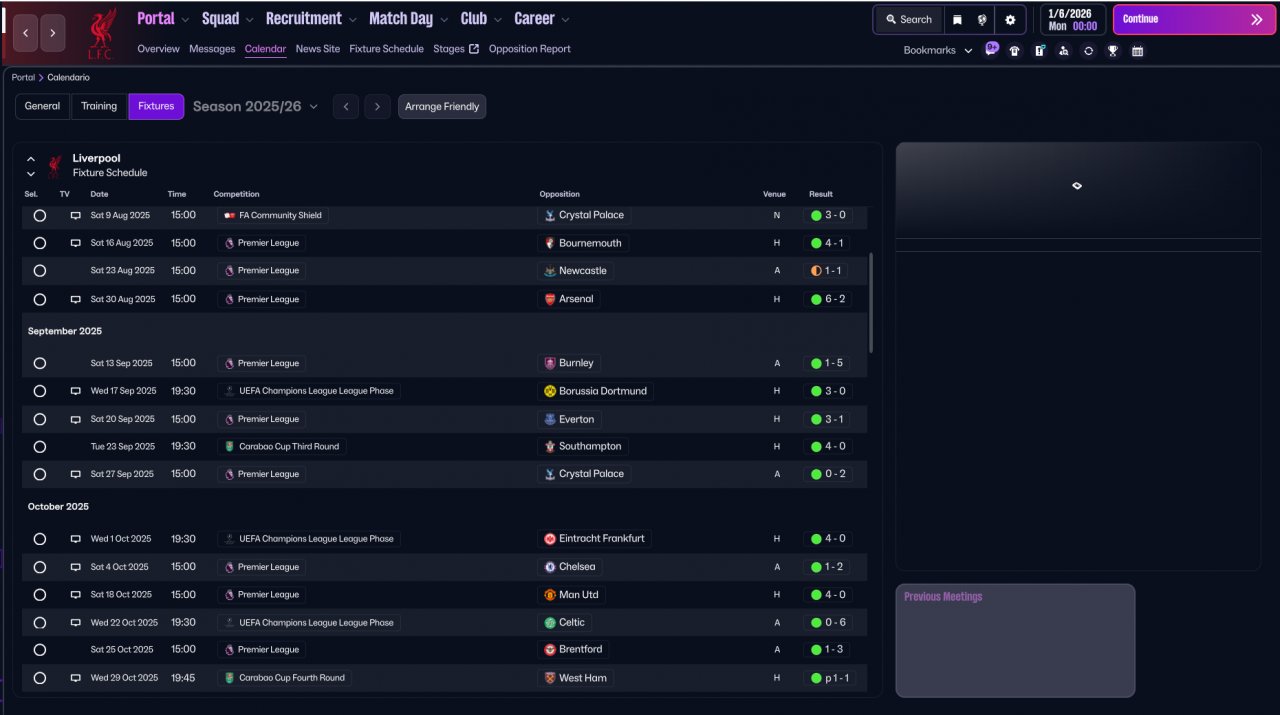1280x715 pixels.
Task: Click the Portal breadcrumb link
Action: click(23, 77)
